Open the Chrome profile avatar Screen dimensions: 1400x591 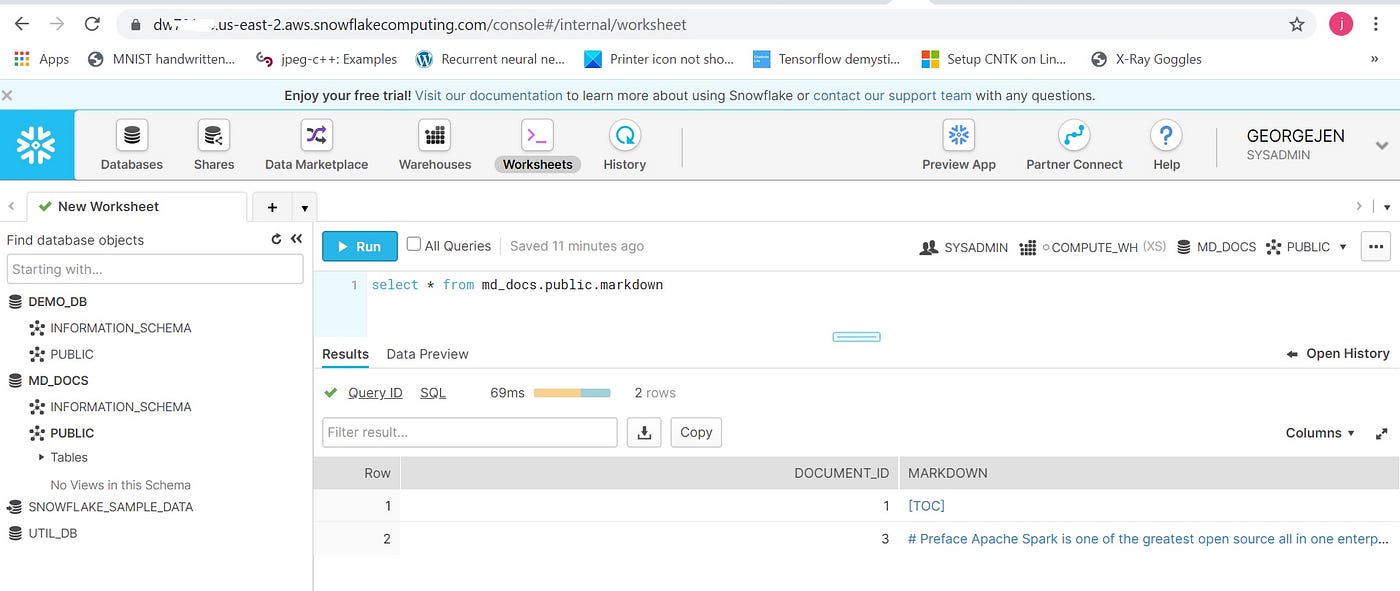(1341, 24)
